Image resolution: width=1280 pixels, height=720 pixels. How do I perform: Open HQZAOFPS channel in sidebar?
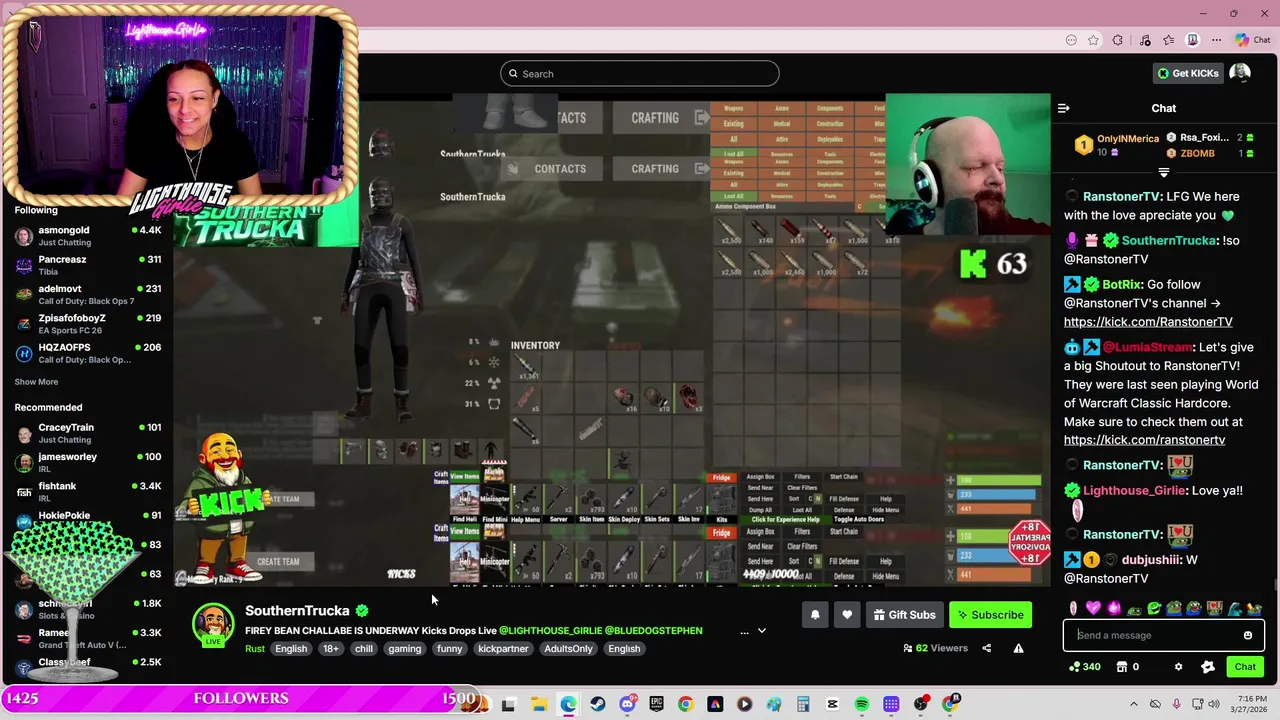click(88, 353)
